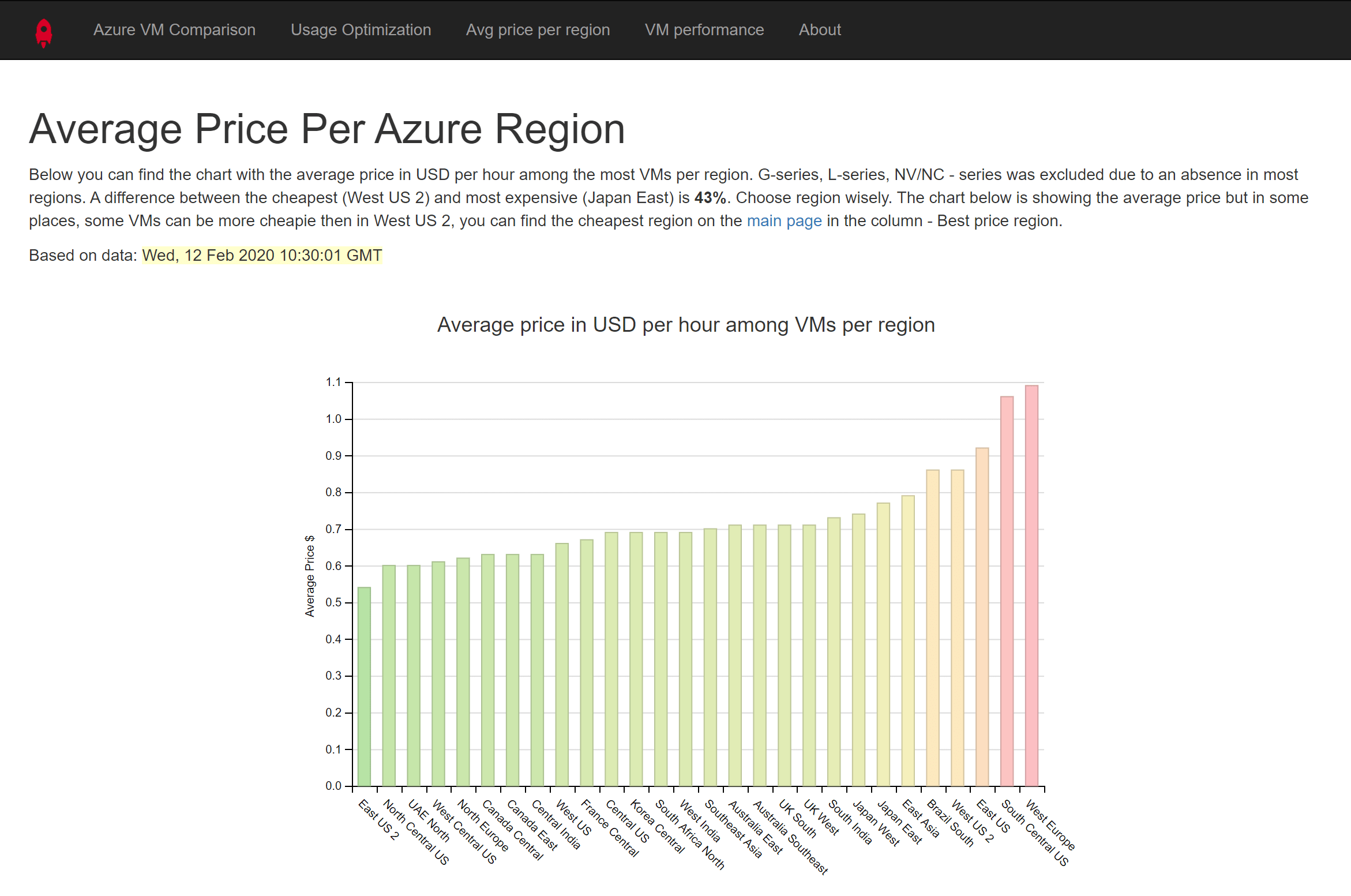Image resolution: width=1351 pixels, height=896 pixels.
Task: Select the France Central bar
Action: point(587,663)
